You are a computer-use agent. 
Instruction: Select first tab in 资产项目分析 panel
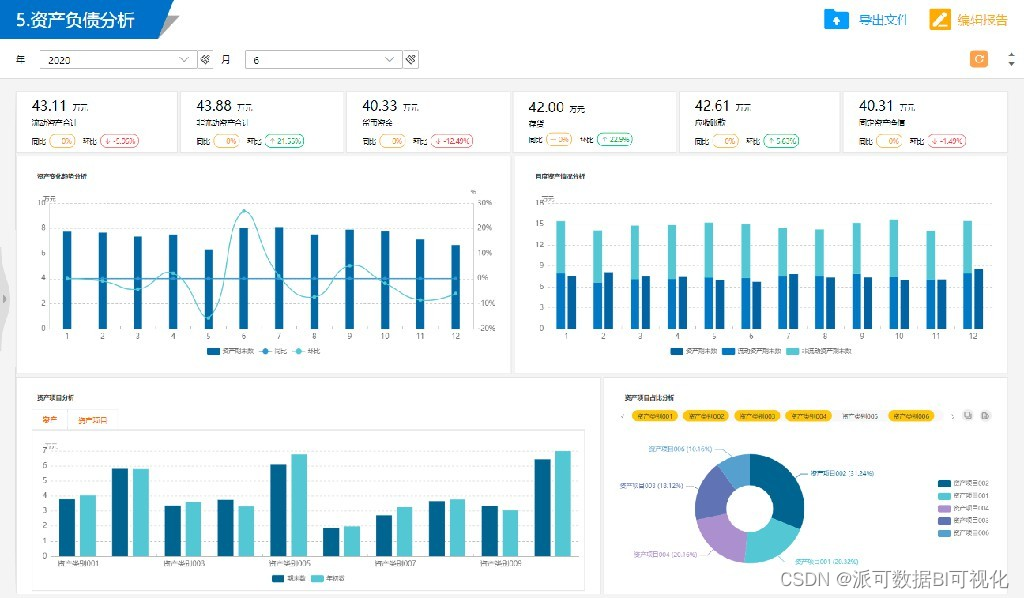coord(50,420)
